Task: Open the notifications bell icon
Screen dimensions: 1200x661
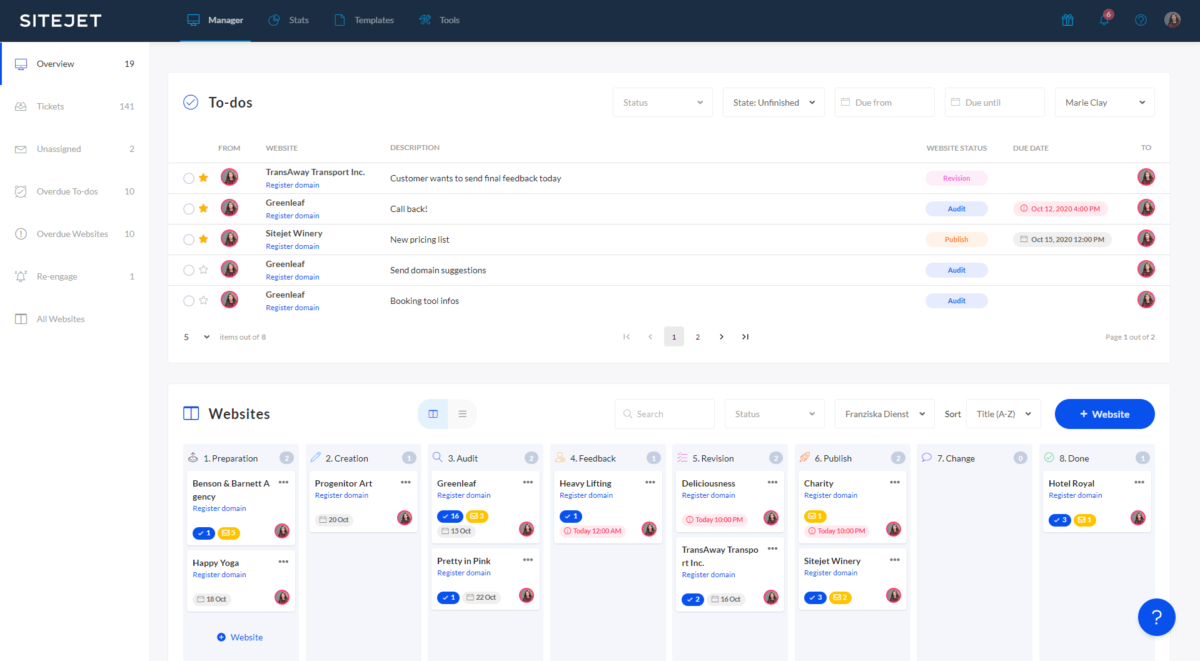Action: tap(1104, 20)
